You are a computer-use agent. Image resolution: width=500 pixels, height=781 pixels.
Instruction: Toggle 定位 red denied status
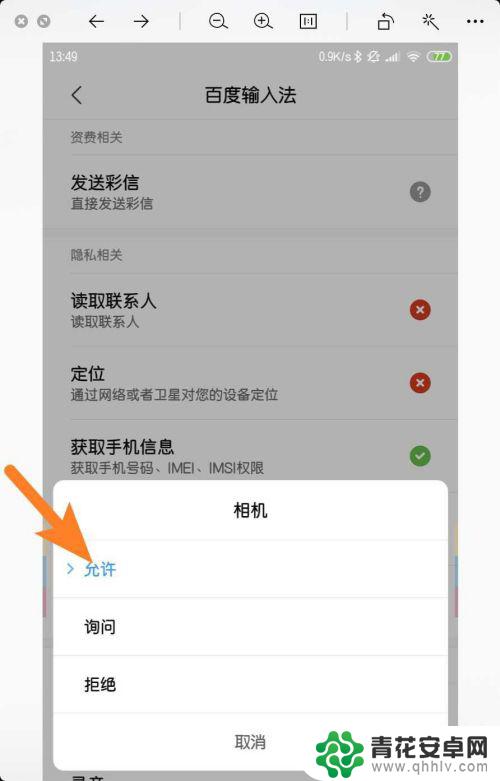point(420,383)
